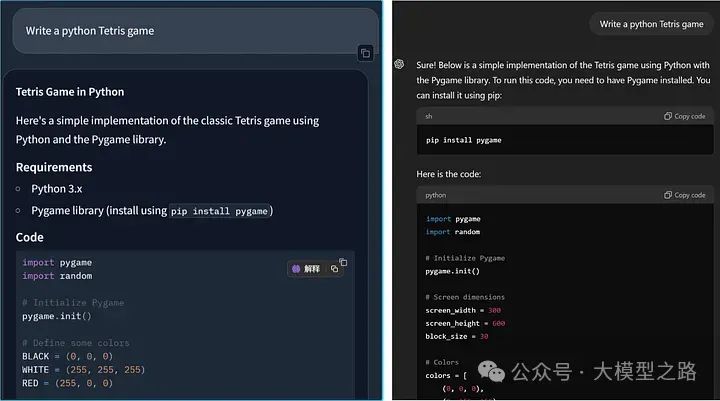The width and height of the screenshot is (720, 401).
Task: Click the copy icon below the left prompt bubble
Action: 365,53
